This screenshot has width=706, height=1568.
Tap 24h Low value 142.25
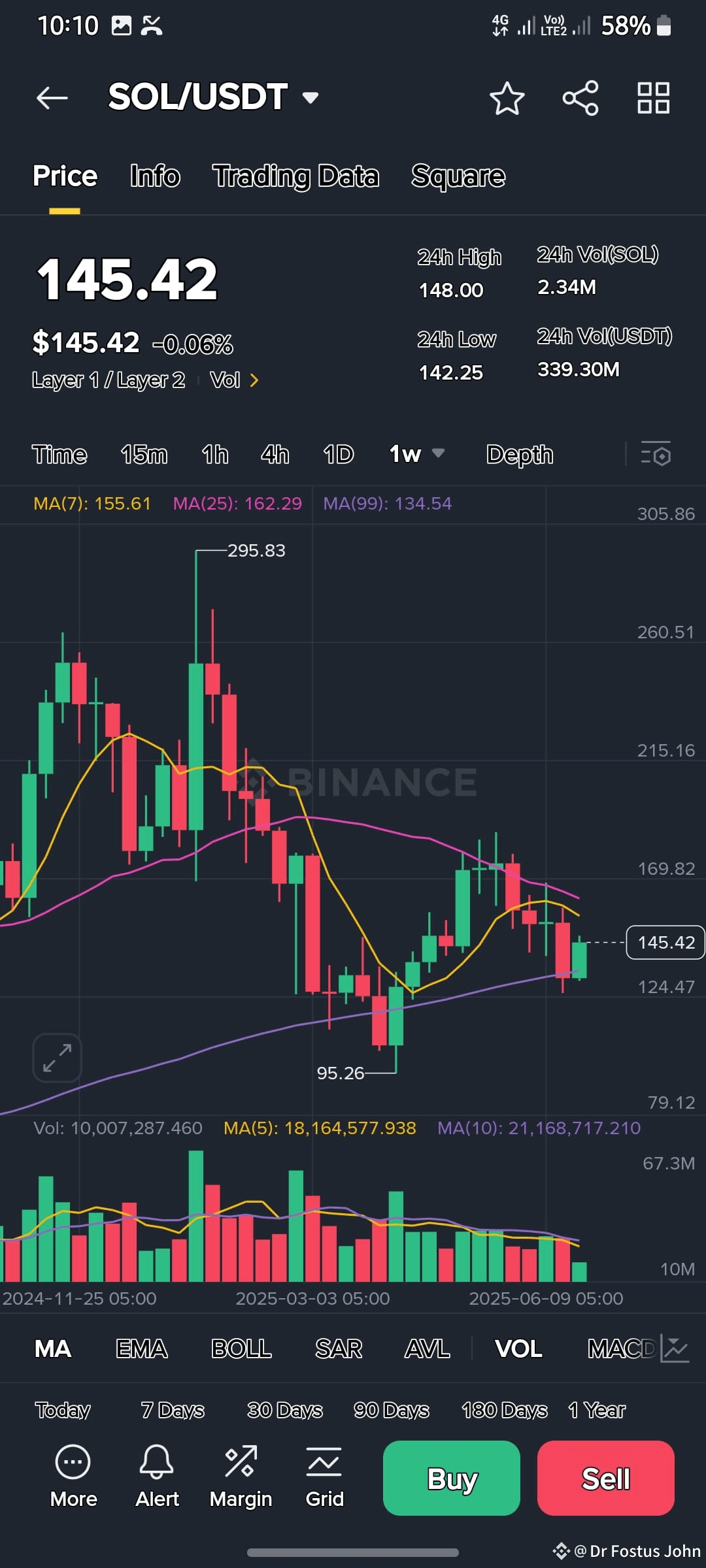click(451, 372)
